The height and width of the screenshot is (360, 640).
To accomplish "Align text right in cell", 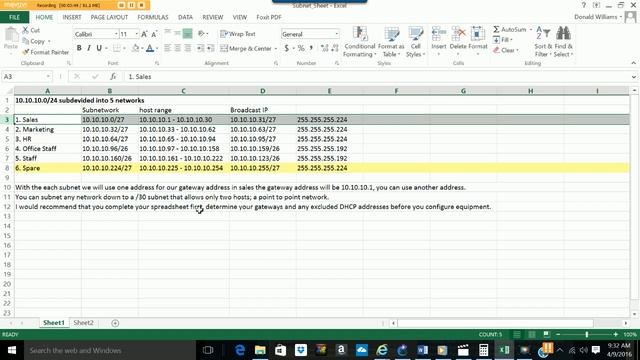I will click(x=187, y=48).
